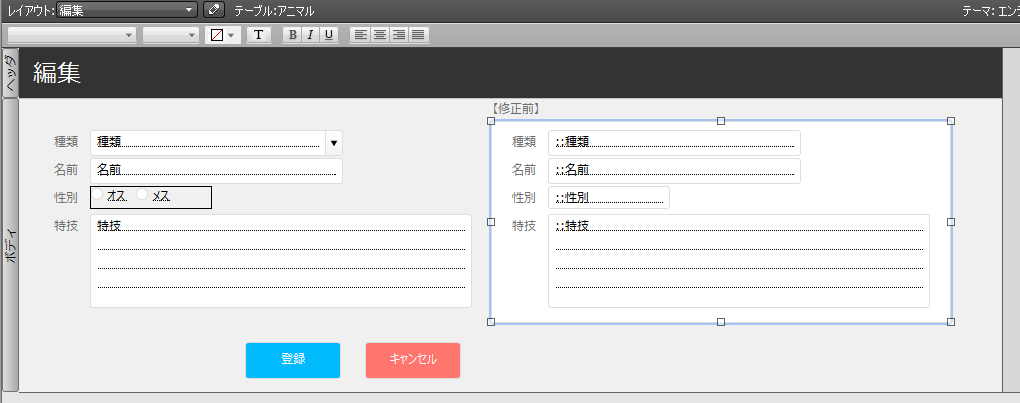Select the ボディ part tab
Viewport: 1020px width, 403px height.
[11, 246]
